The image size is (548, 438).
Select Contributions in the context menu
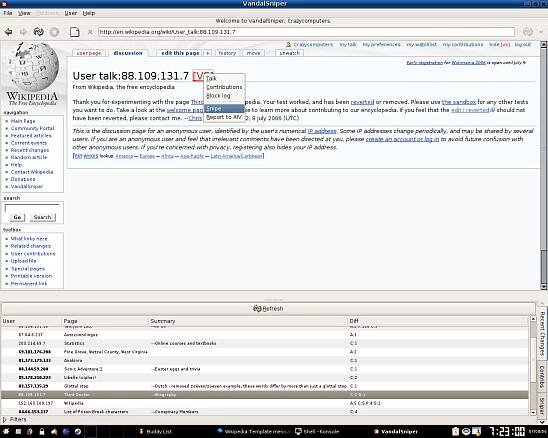coord(224,87)
